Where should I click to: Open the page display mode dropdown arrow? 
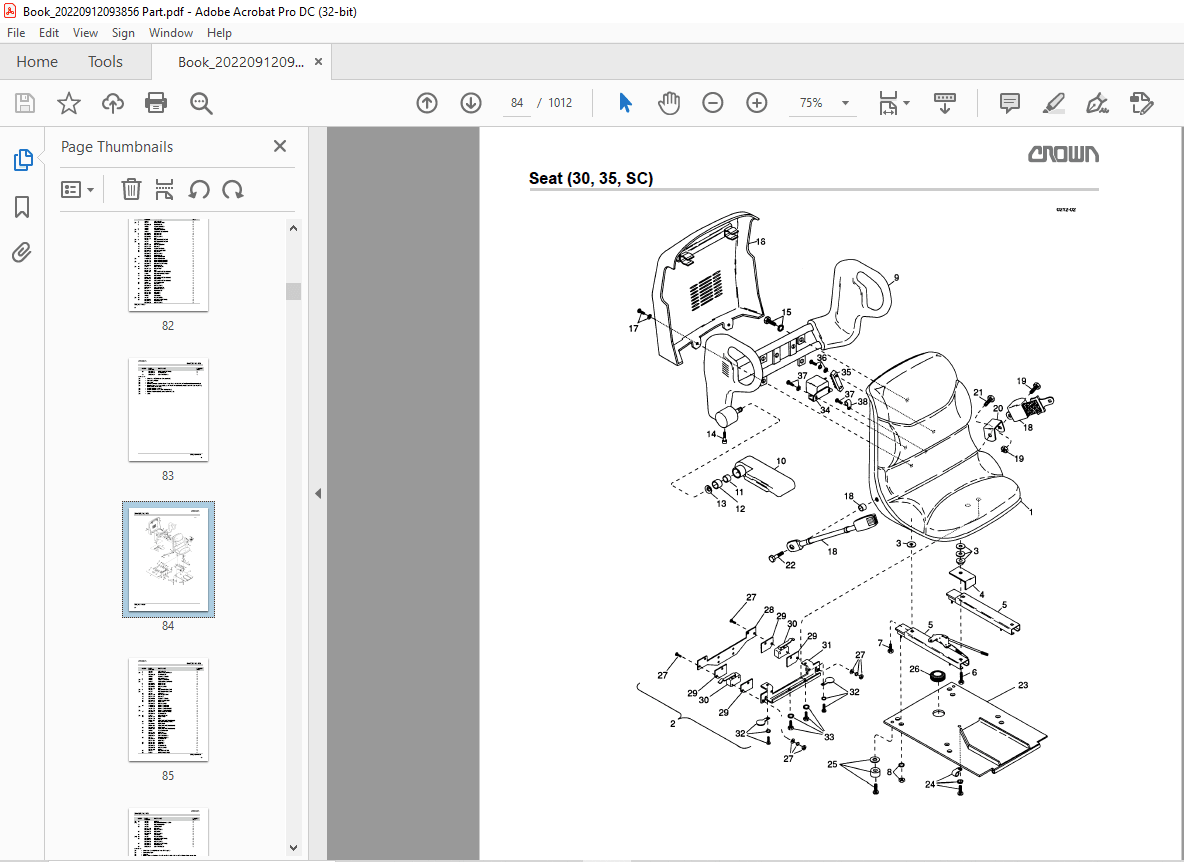pyautogui.click(x=906, y=103)
